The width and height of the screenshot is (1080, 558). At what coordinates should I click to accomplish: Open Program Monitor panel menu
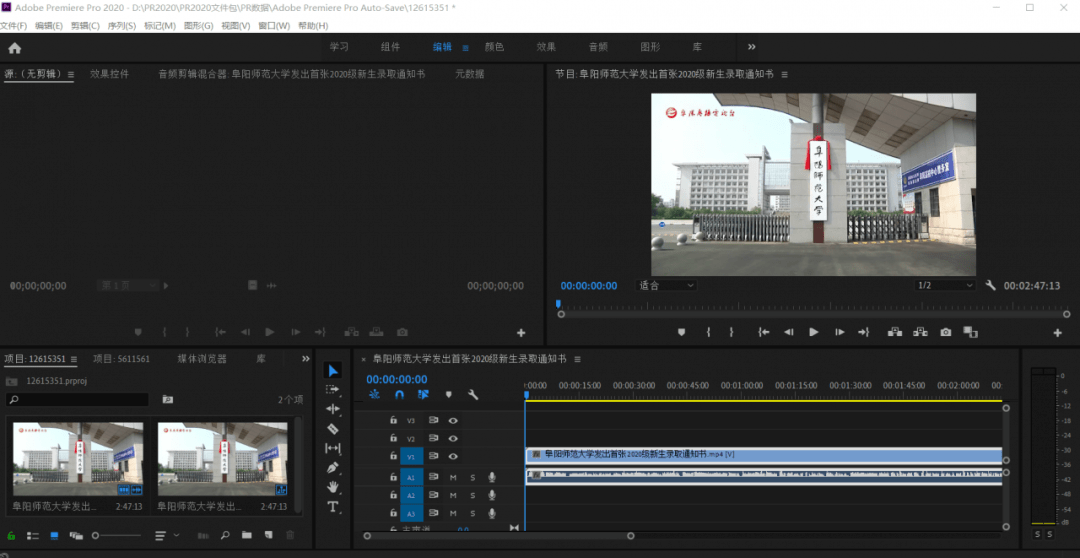(x=785, y=74)
